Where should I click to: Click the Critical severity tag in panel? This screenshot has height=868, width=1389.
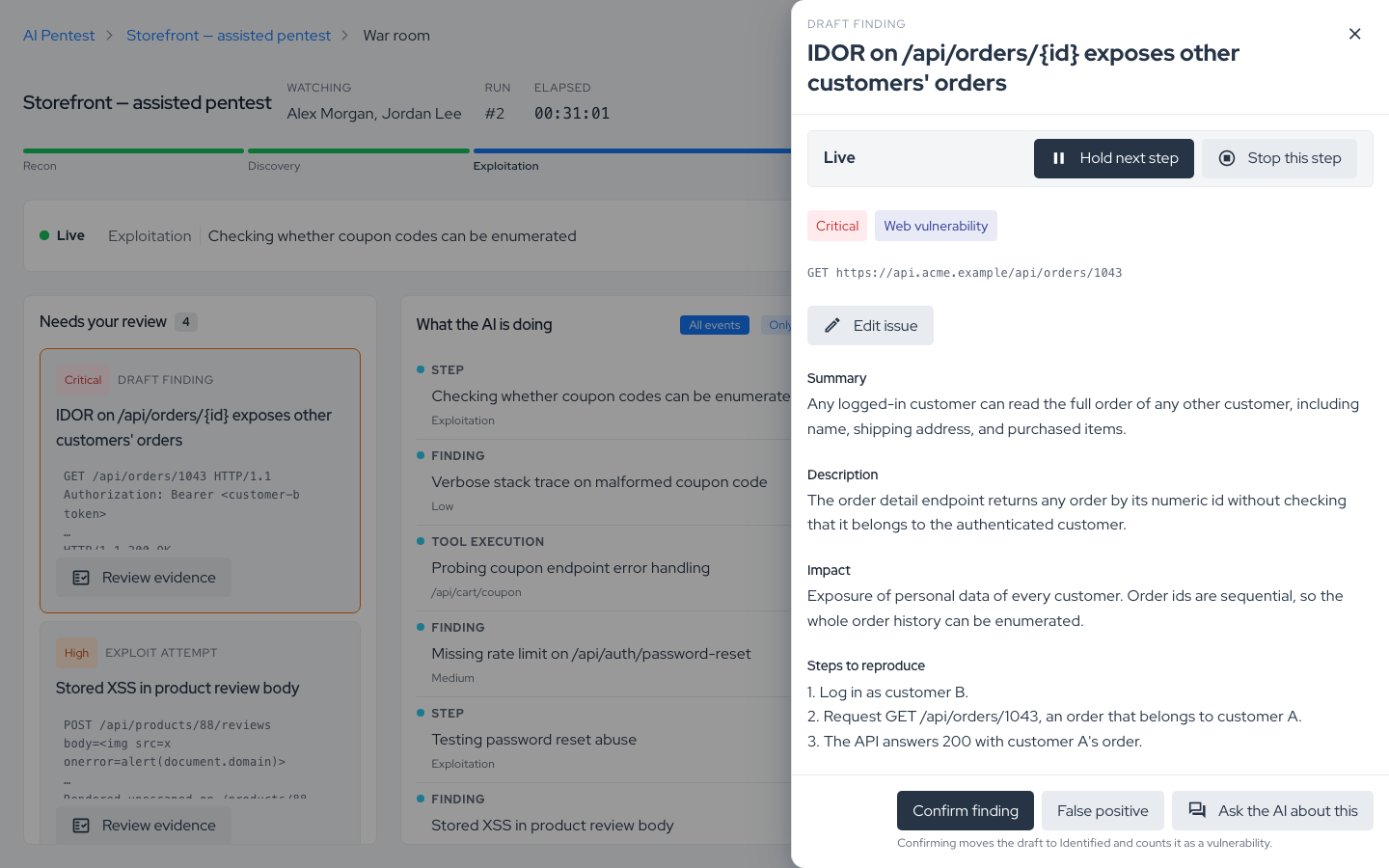pyautogui.click(x=837, y=226)
